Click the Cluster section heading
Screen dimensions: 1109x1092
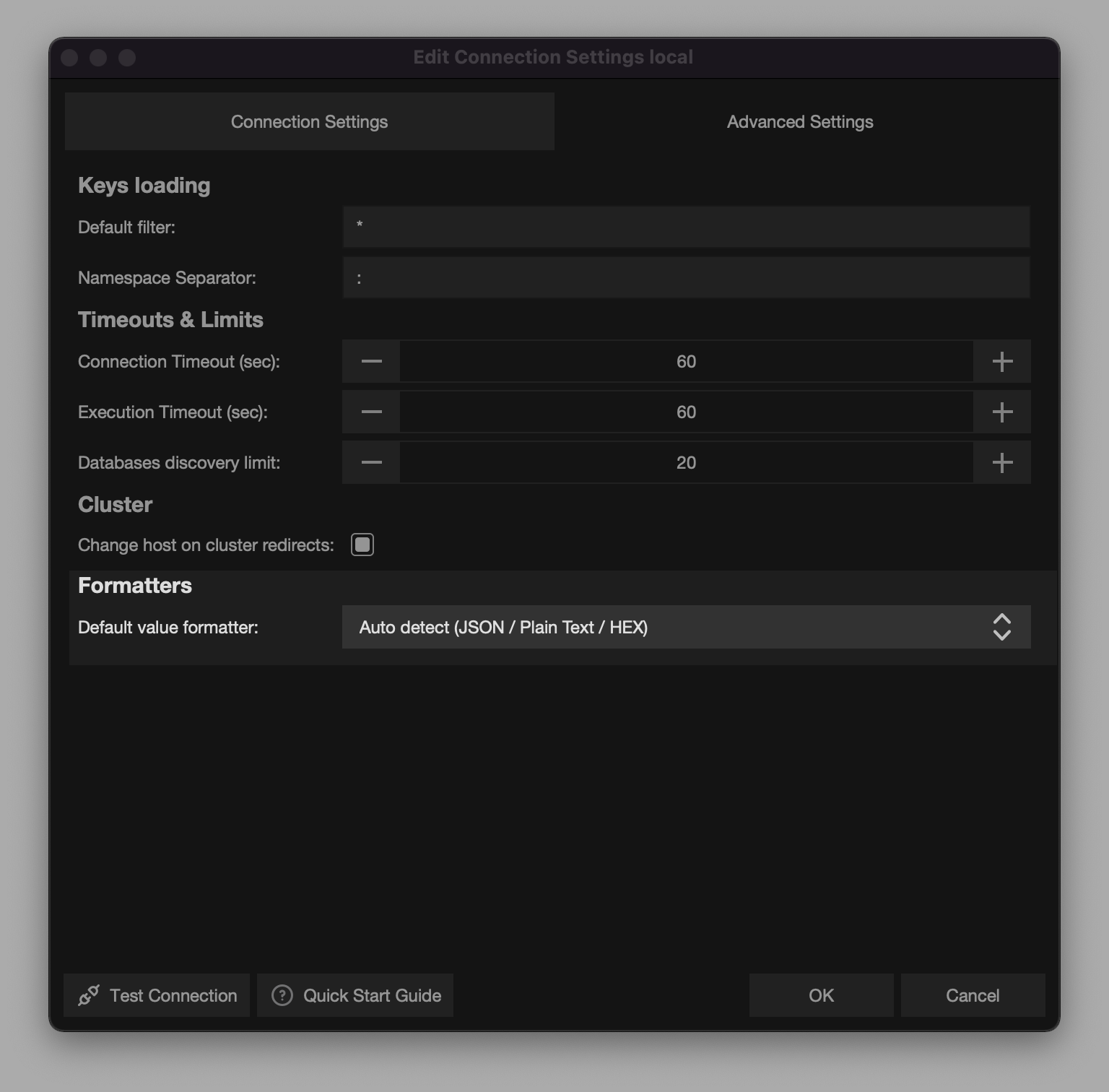pos(115,504)
